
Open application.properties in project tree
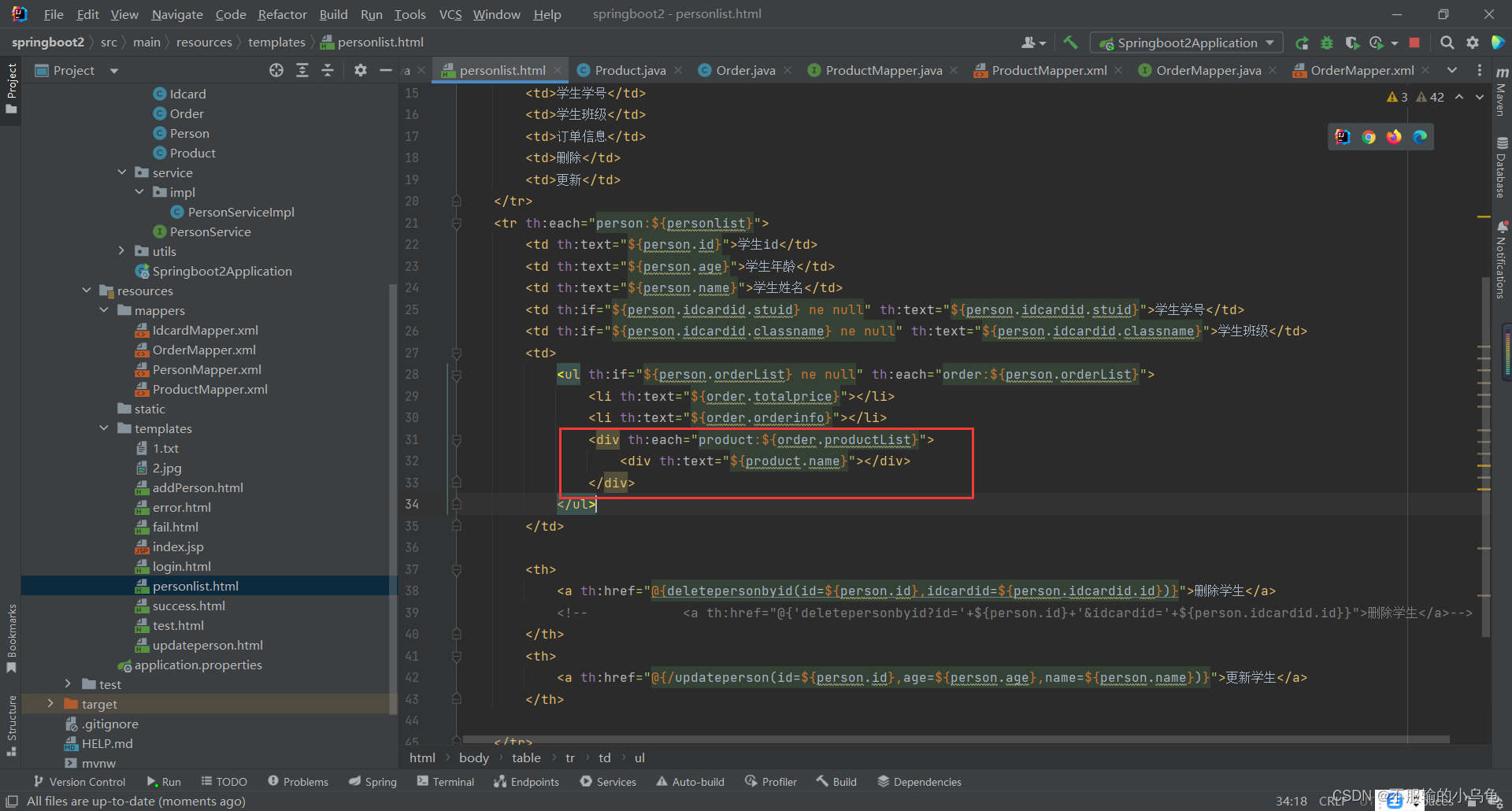click(198, 665)
